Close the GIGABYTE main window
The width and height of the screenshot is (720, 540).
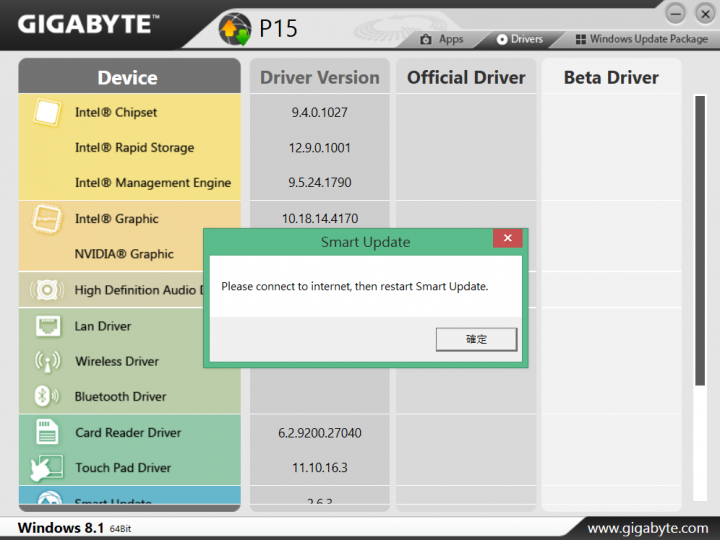[x=705, y=14]
